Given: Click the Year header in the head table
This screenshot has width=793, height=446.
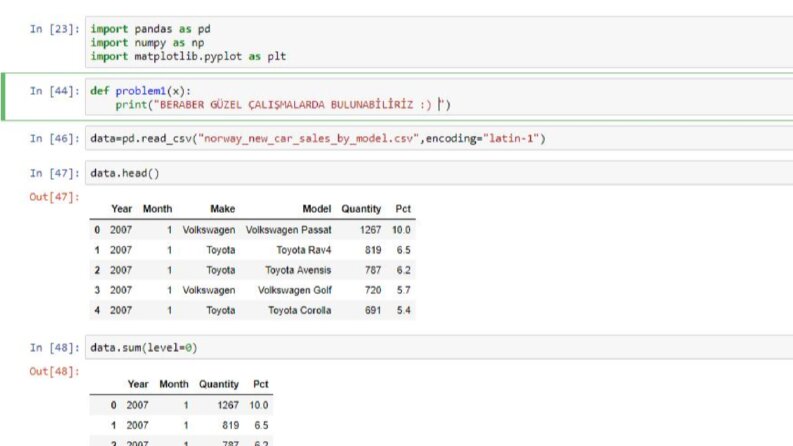Looking at the screenshot, I should [121, 209].
